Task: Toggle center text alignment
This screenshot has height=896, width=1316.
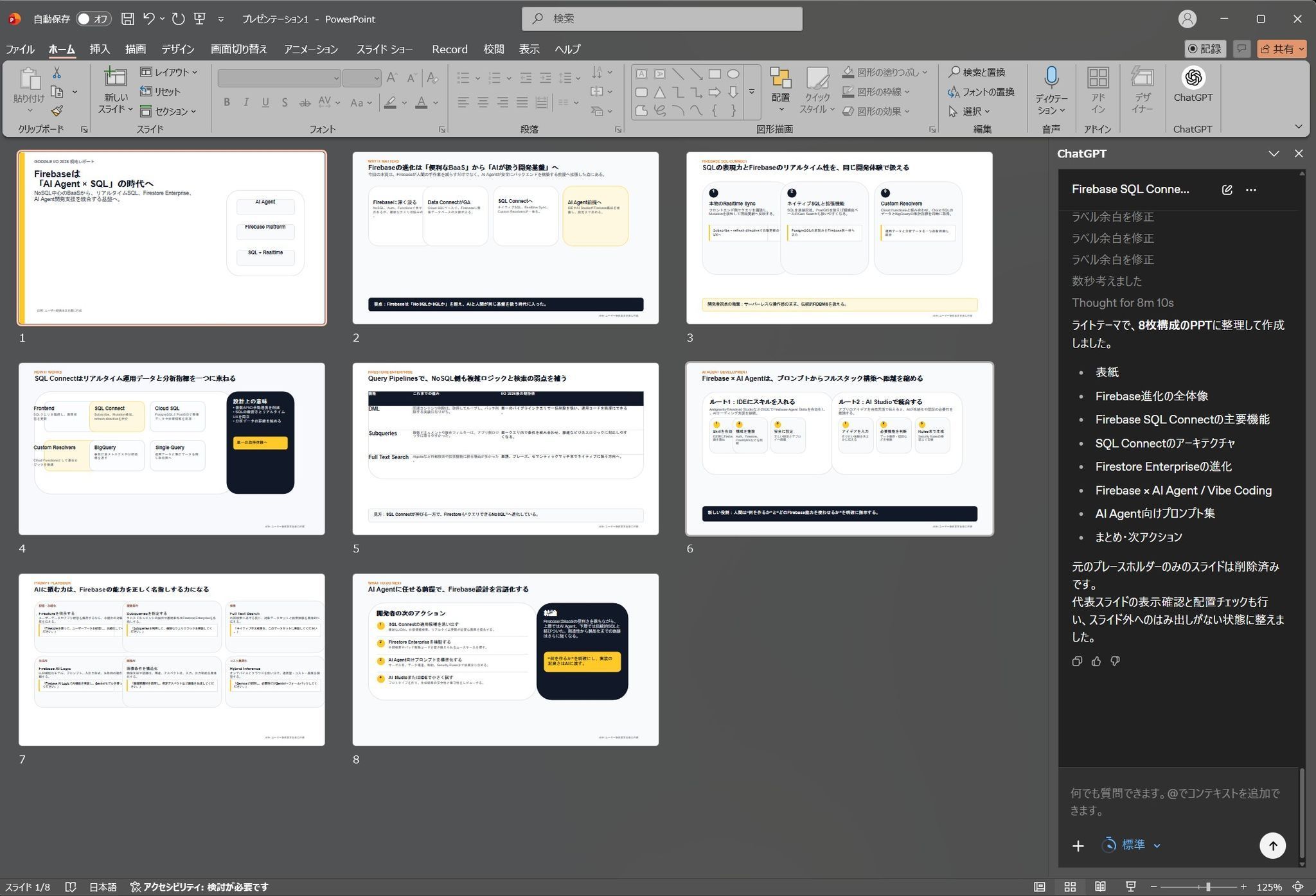Action: pos(483,102)
